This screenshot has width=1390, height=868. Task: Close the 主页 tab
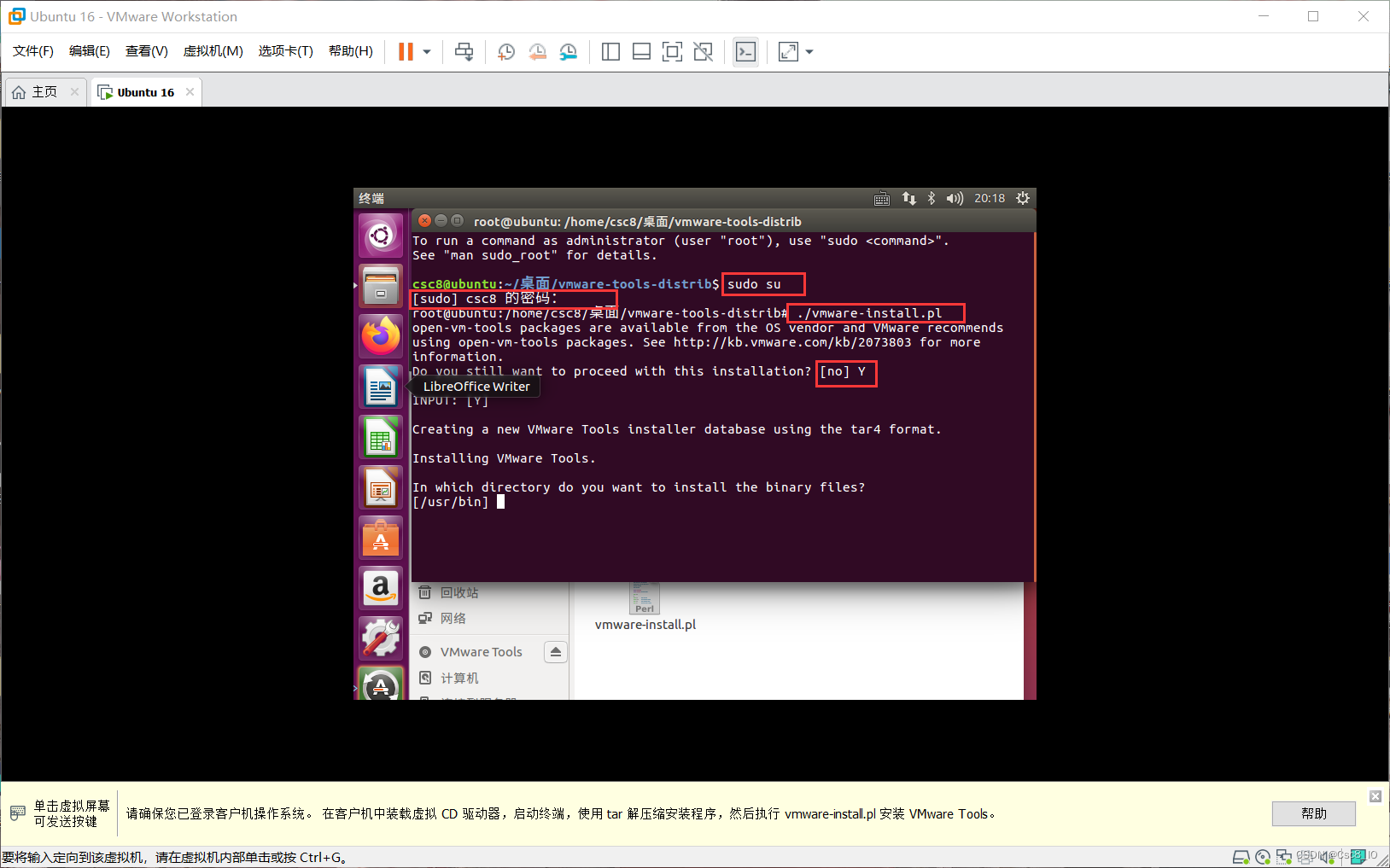tap(75, 92)
